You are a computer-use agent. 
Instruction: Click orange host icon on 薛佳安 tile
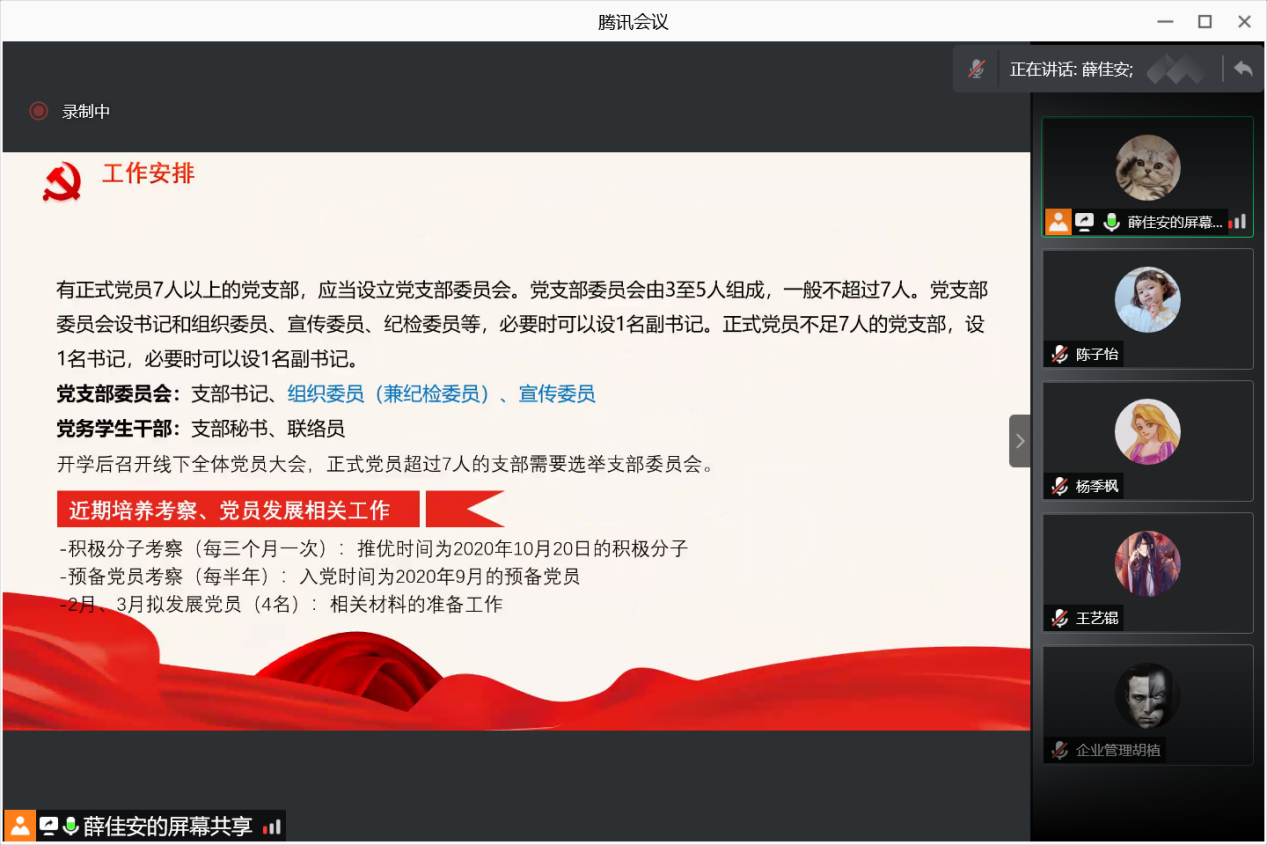click(1058, 222)
